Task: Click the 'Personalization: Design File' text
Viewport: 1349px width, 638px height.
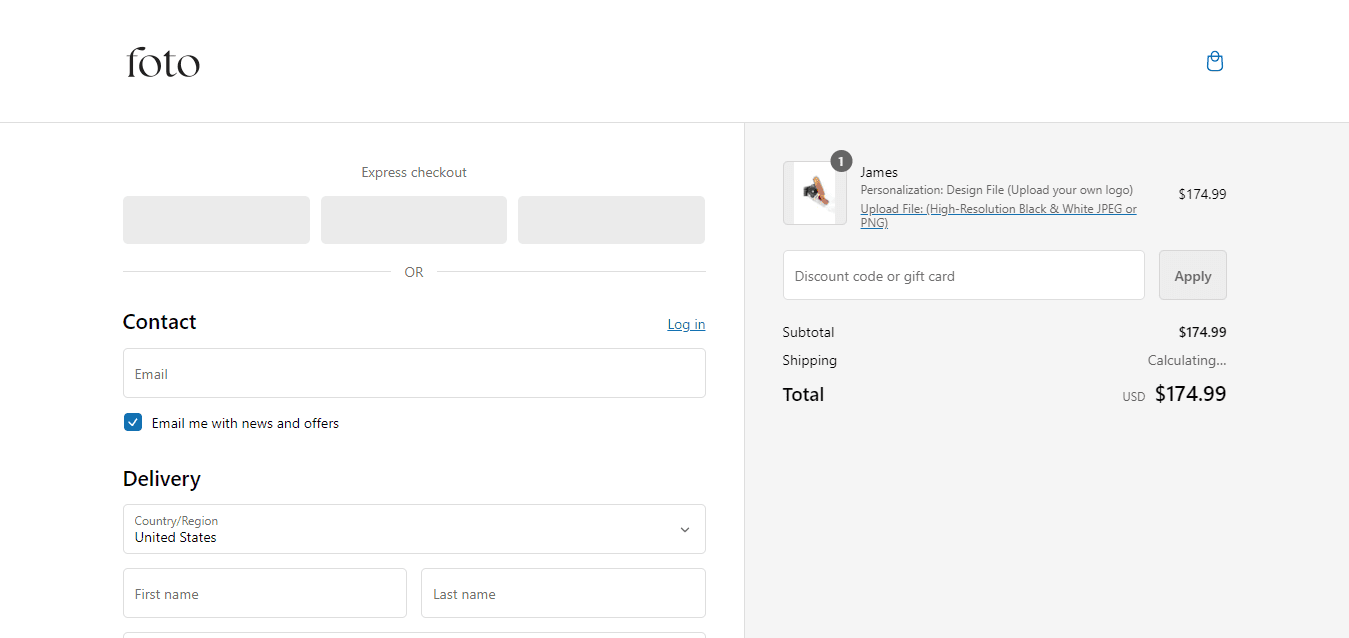Action: click(997, 190)
